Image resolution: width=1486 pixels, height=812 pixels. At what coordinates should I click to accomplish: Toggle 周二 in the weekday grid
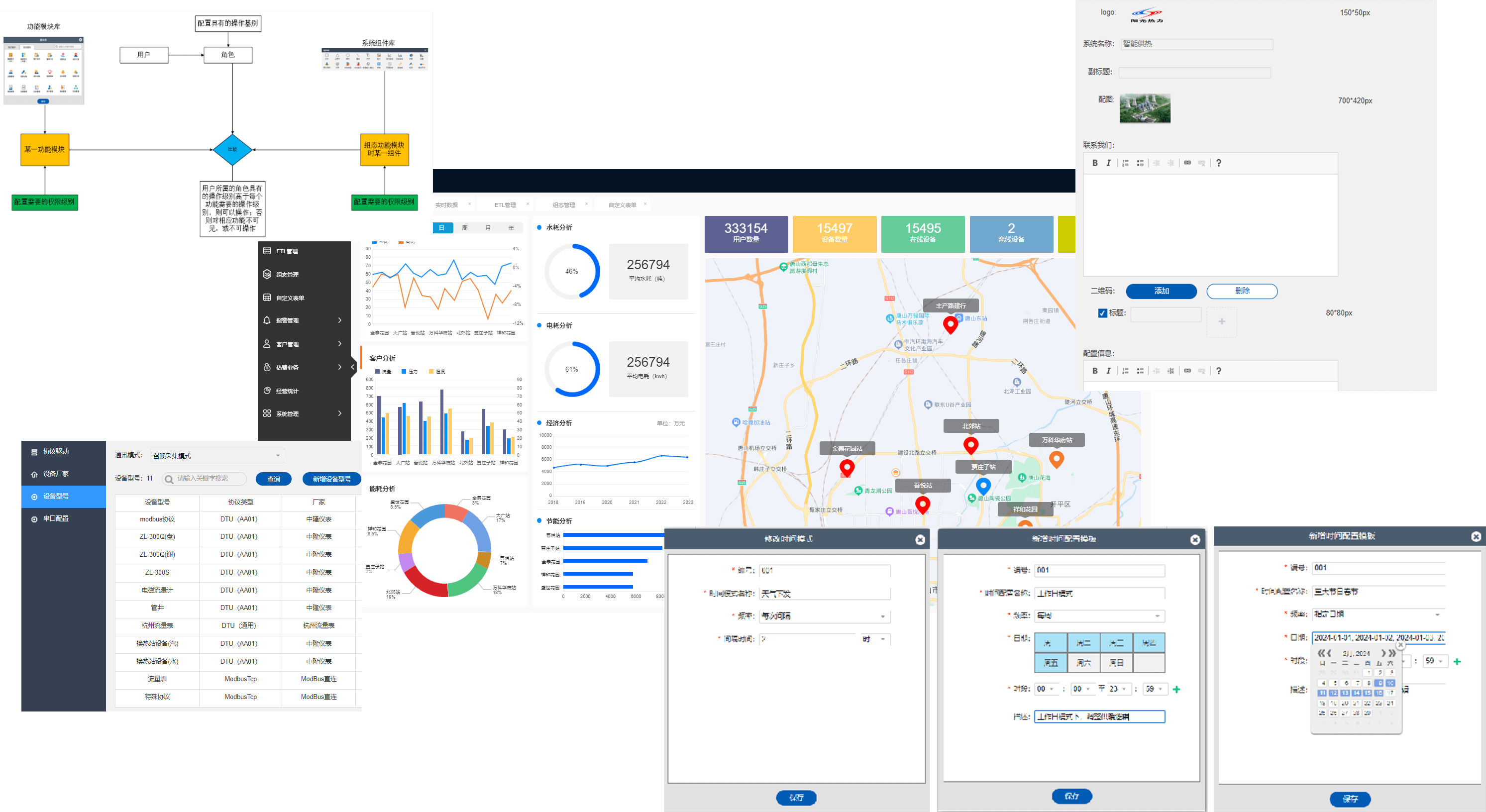[x=1083, y=642]
